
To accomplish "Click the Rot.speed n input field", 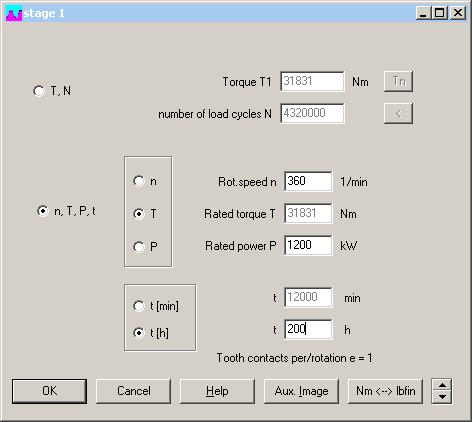I will point(308,181).
